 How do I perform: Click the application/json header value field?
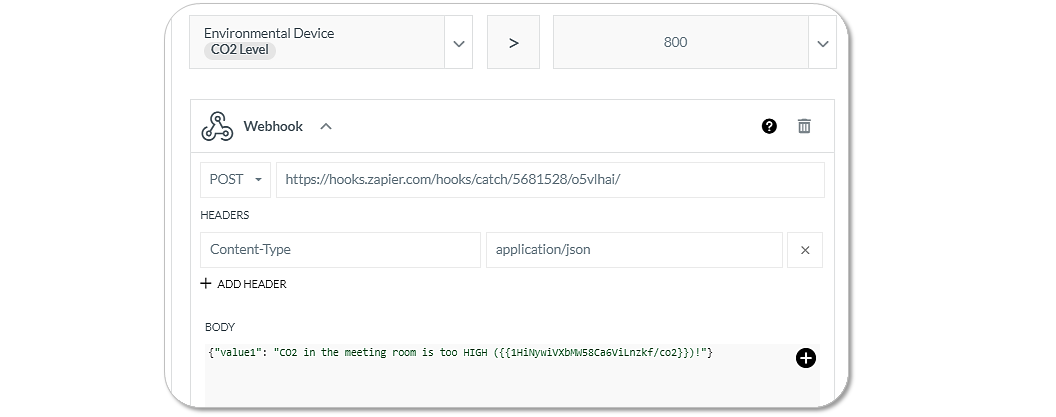[634, 250]
